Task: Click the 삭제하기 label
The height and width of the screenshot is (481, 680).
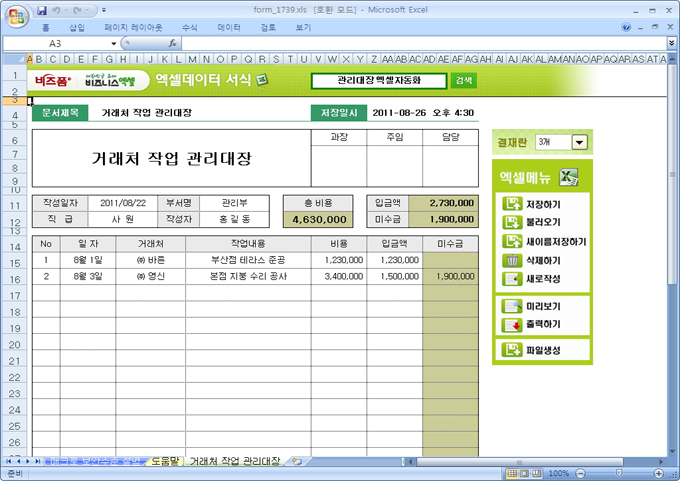Action: (x=543, y=260)
